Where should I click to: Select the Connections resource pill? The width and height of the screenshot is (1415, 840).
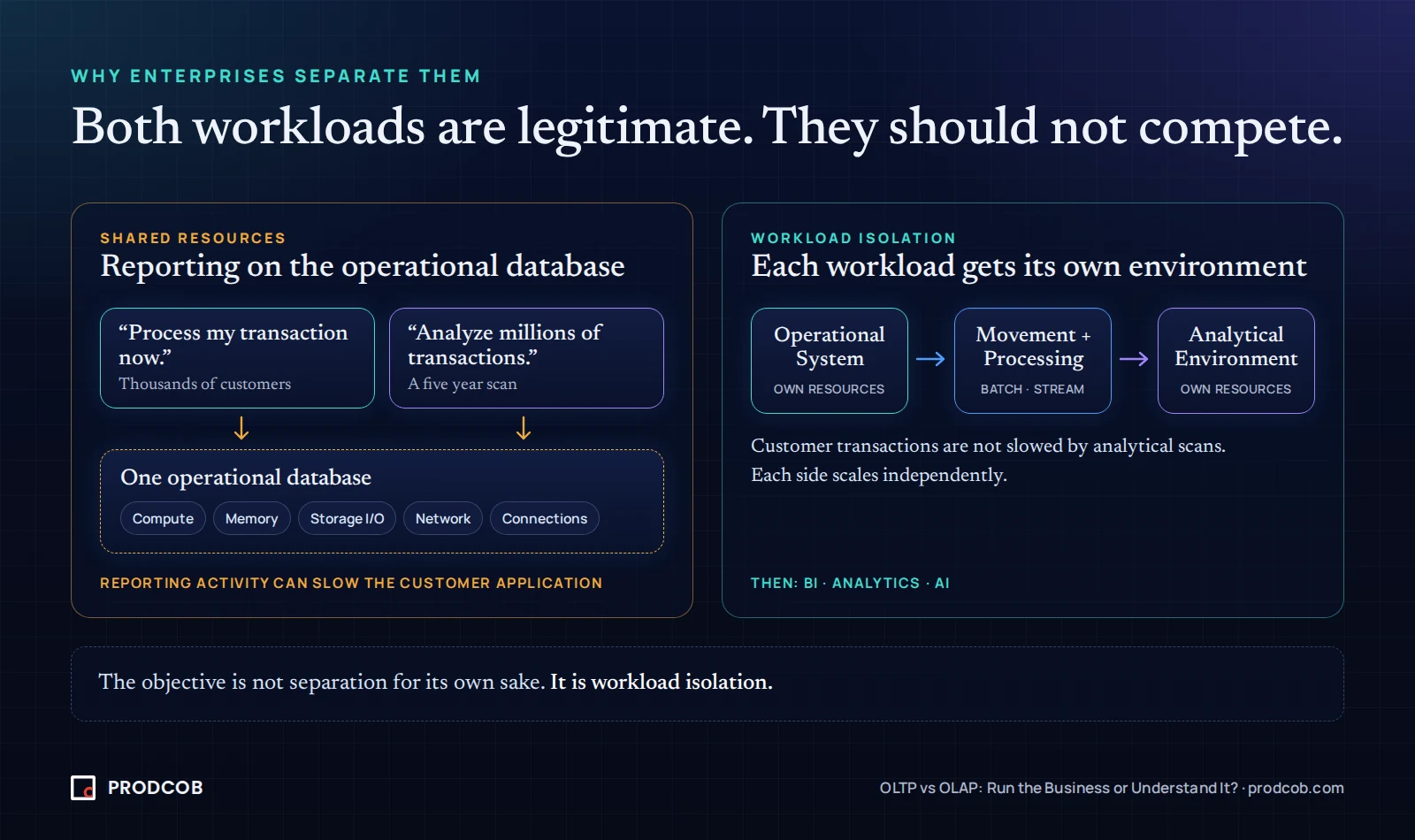544,519
